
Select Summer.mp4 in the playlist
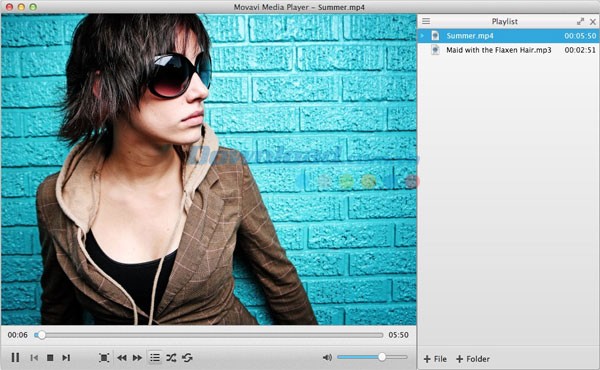509,36
